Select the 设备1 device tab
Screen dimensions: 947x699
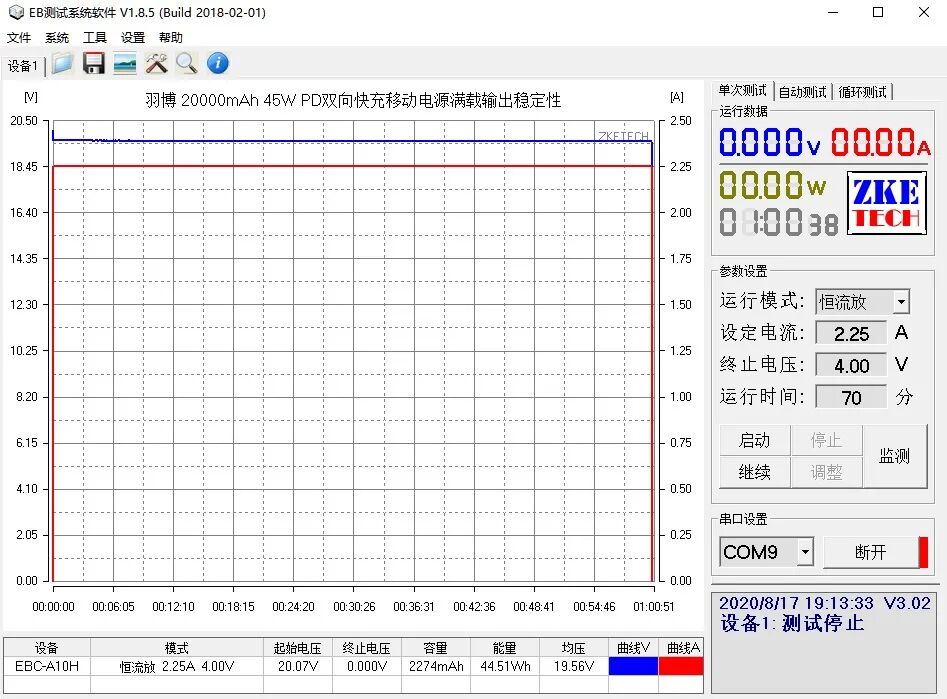(23, 65)
